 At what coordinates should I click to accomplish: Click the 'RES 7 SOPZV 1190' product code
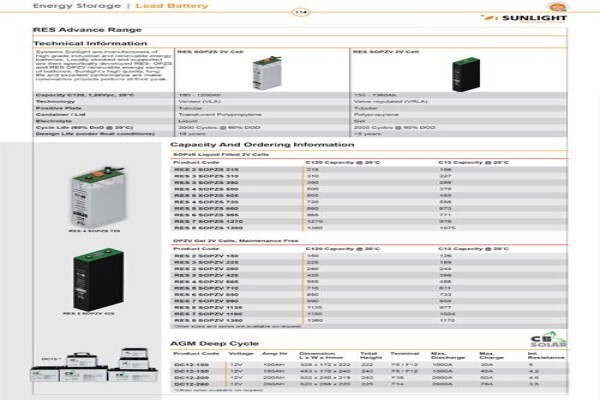tap(208, 314)
